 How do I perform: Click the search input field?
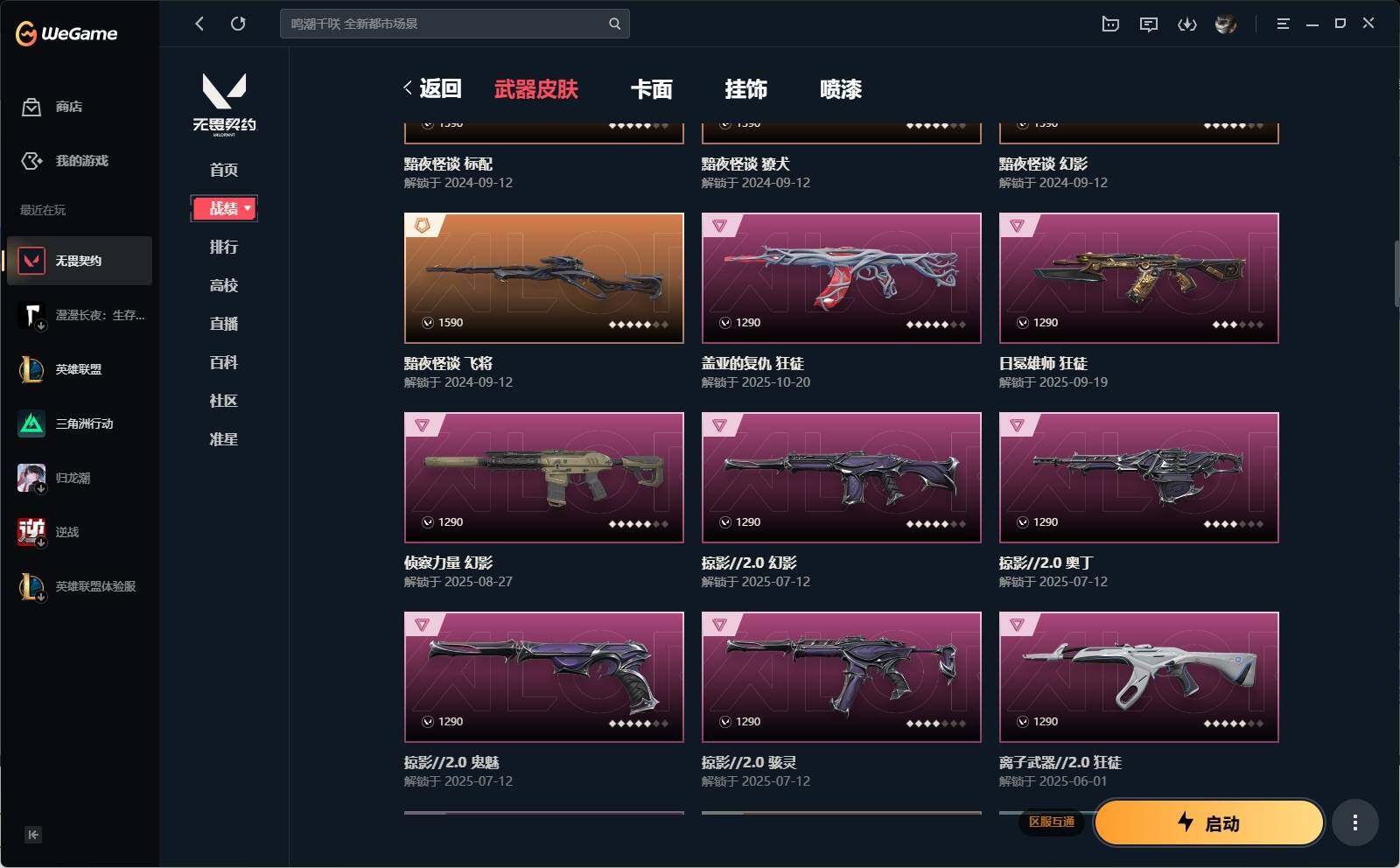point(446,24)
